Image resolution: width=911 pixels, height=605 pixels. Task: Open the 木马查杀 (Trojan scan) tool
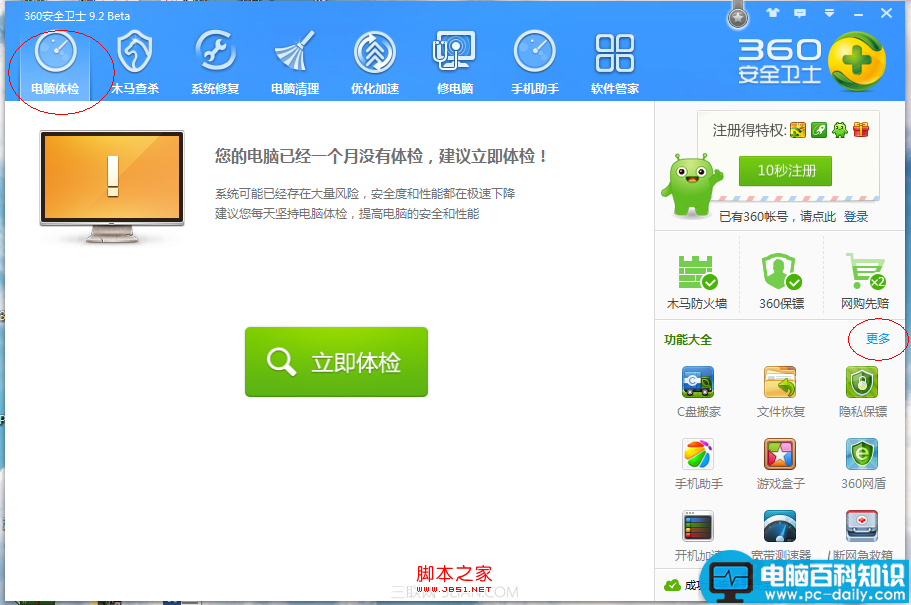137,60
